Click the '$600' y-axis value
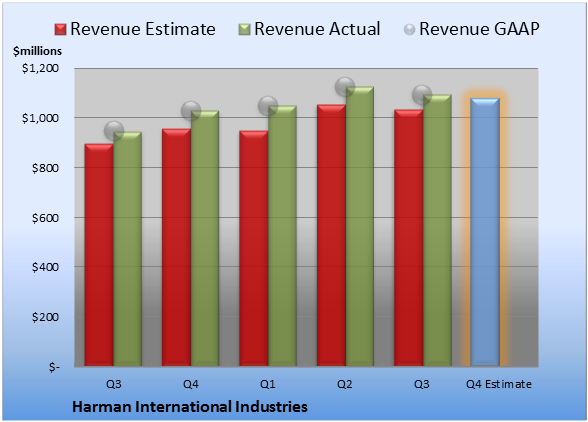588x422 pixels. pyautogui.click(x=45, y=218)
